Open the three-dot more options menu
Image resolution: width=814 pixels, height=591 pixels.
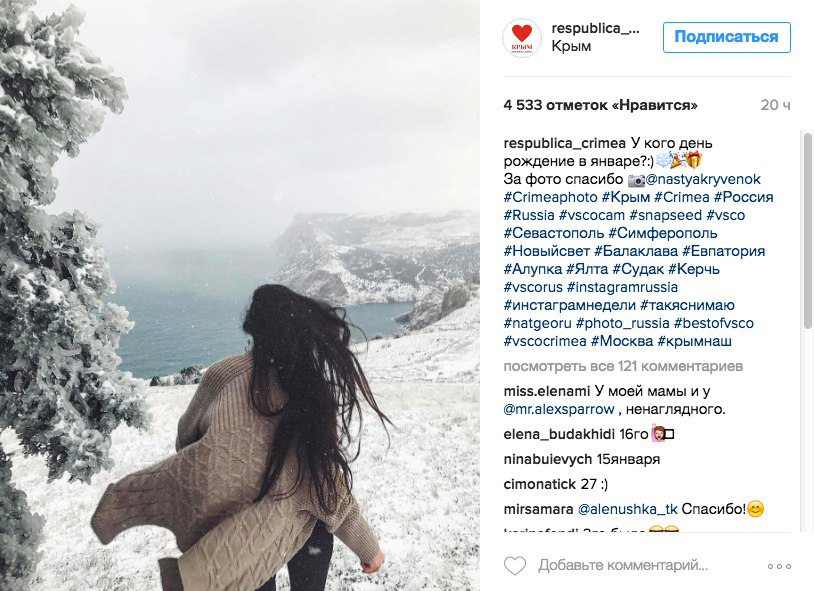tap(779, 566)
